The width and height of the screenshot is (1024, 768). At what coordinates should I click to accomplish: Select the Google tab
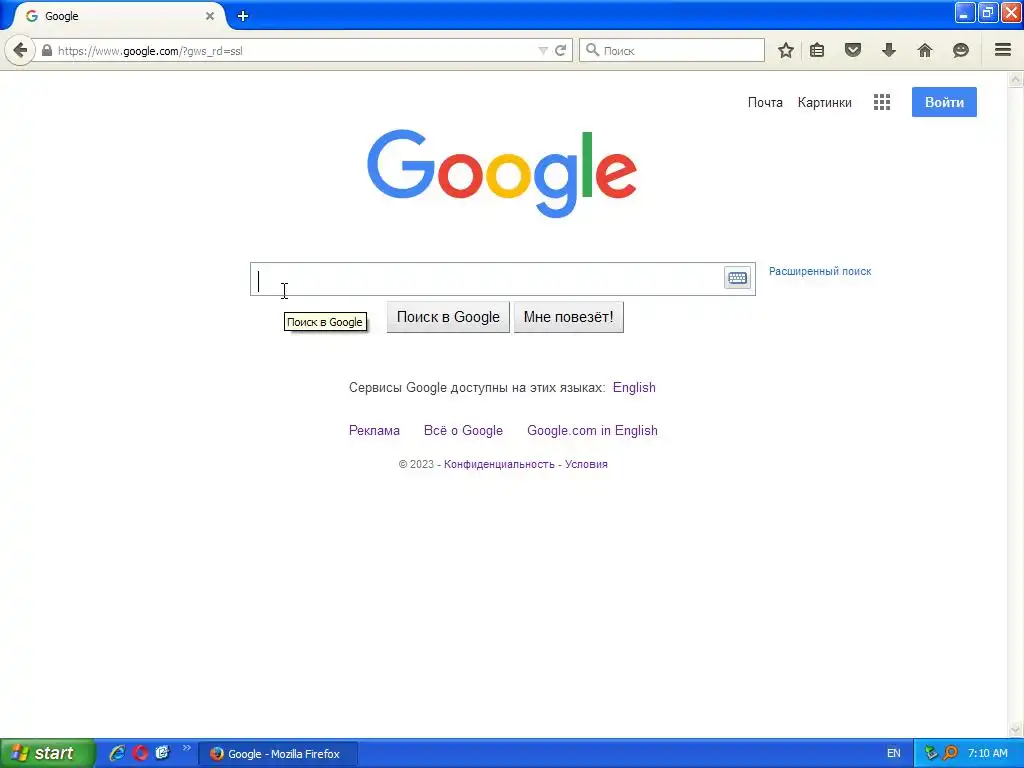tap(118, 16)
